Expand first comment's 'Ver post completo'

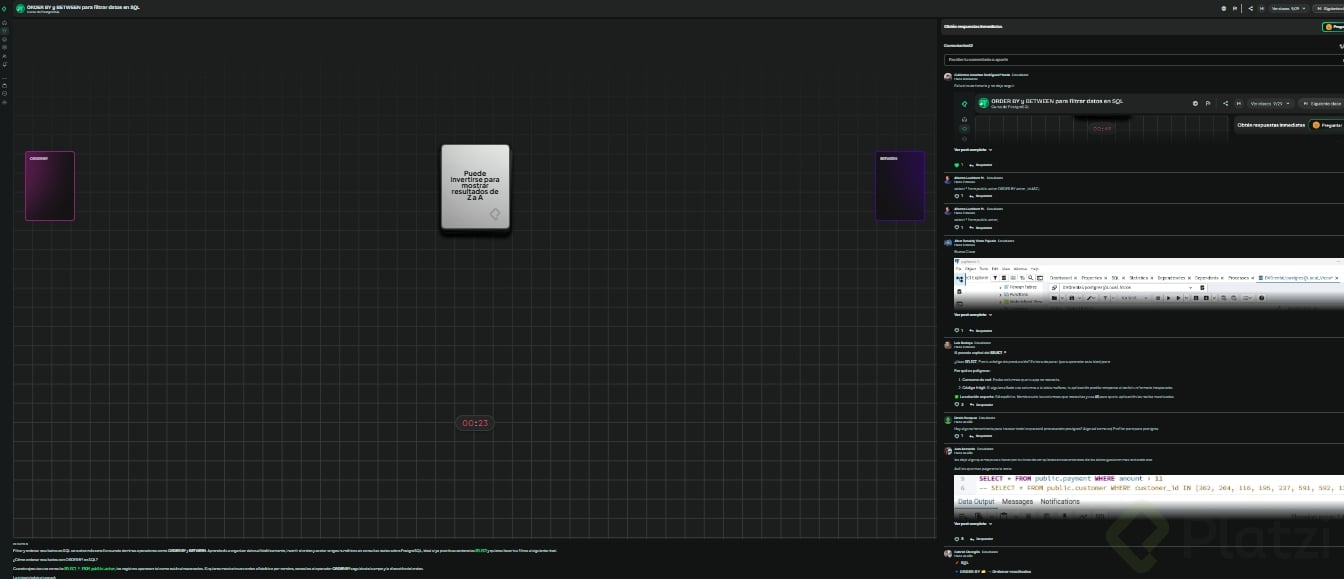(x=973, y=149)
